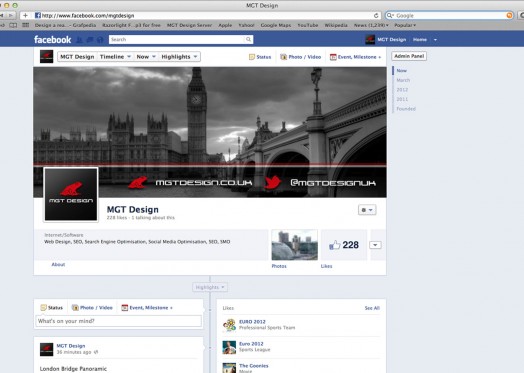Jump to March on timeline navigator

(x=403, y=80)
